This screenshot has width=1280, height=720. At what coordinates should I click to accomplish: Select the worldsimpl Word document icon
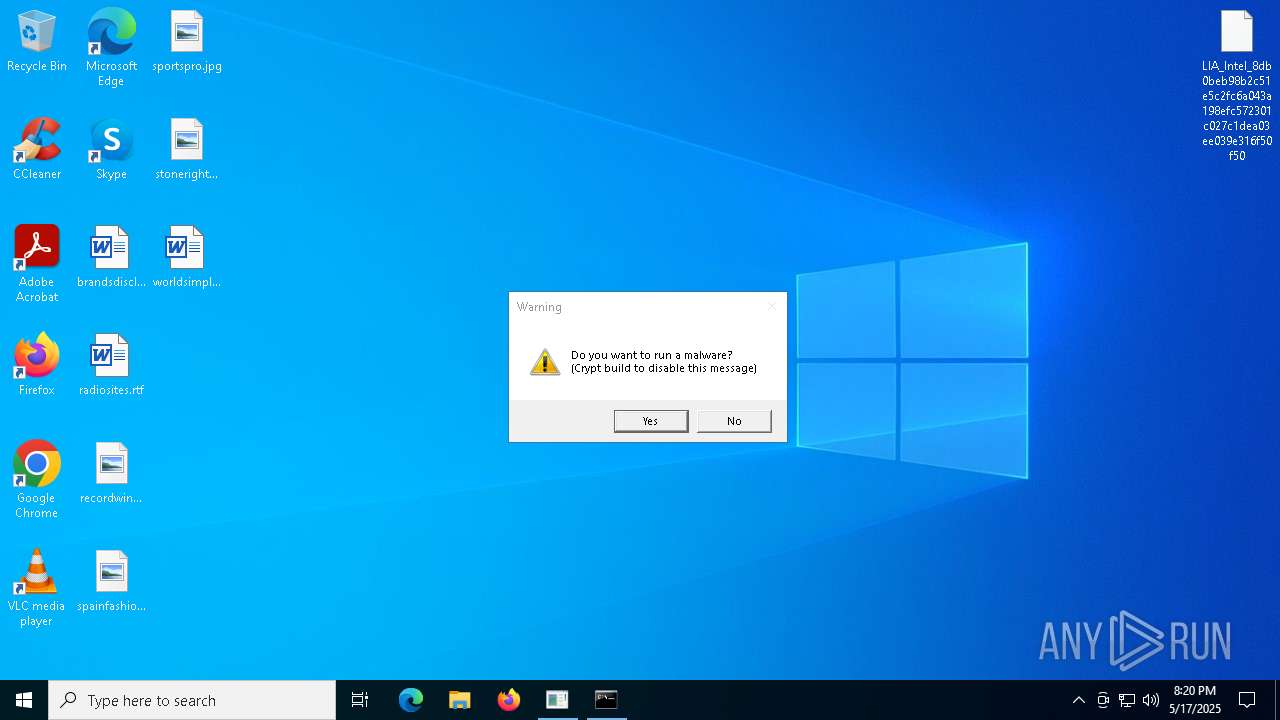coord(187,257)
